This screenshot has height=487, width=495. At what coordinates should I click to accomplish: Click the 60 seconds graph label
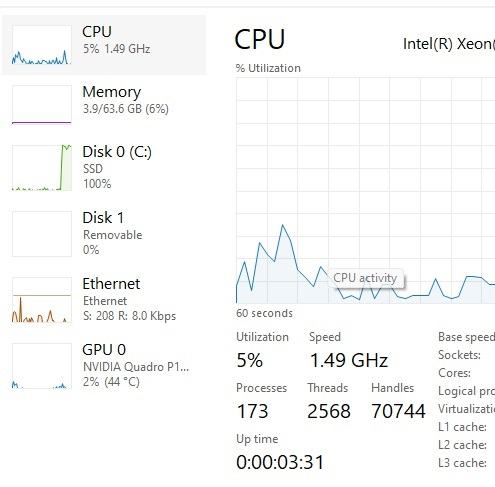point(264,313)
